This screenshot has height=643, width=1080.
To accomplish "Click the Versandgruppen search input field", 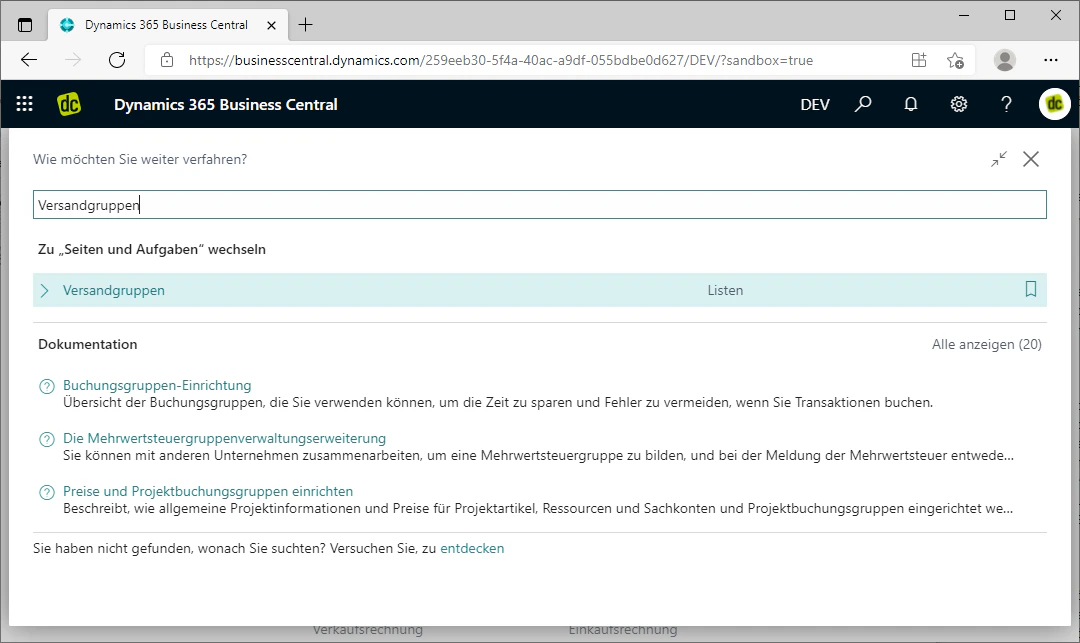I will click(540, 204).
